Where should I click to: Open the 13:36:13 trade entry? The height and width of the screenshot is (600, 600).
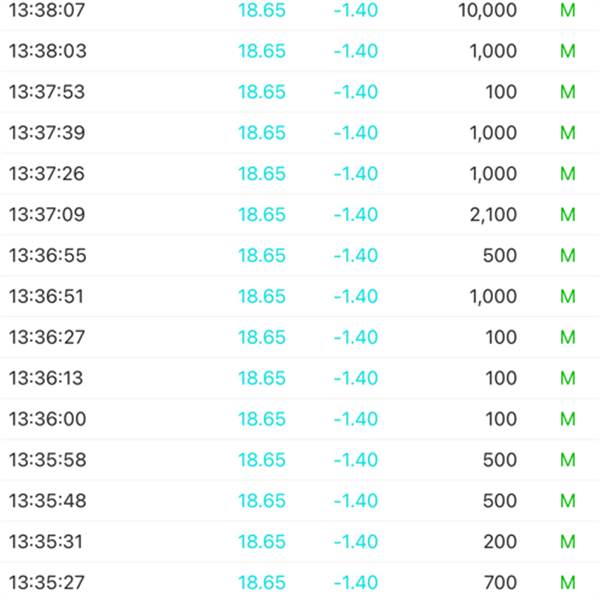point(47,379)
